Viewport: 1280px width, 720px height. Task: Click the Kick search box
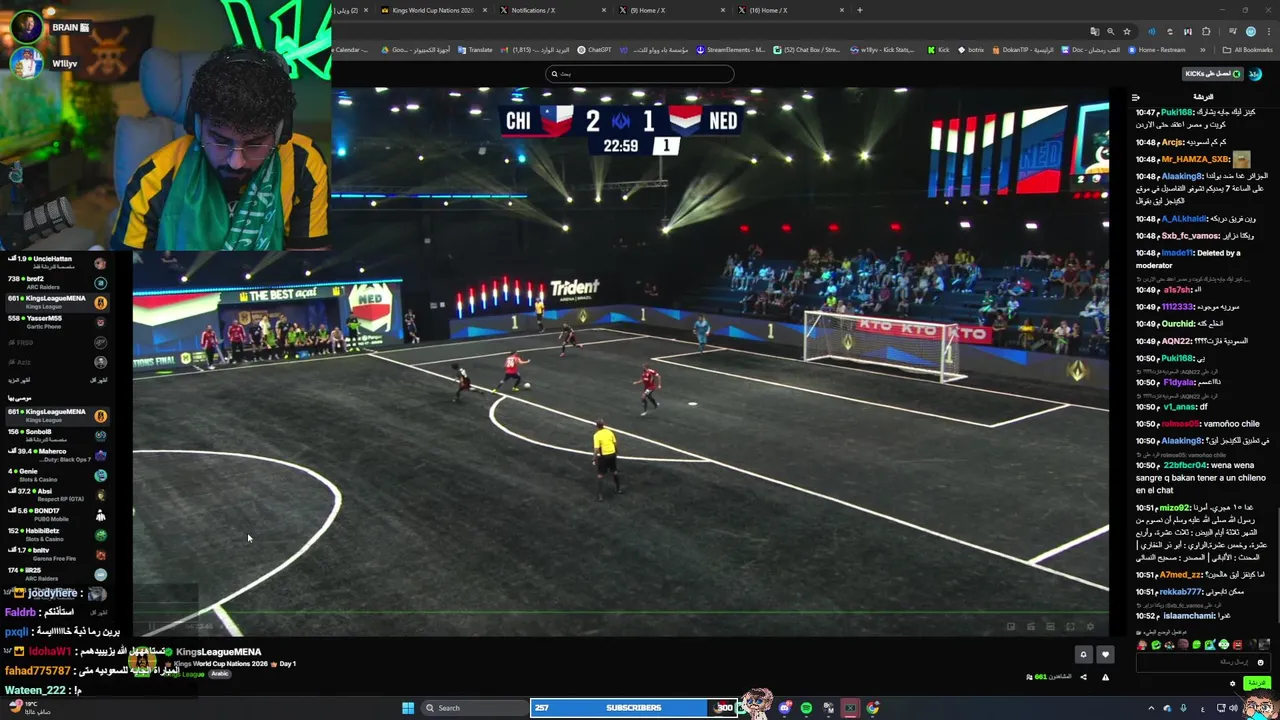coord(640,73)
